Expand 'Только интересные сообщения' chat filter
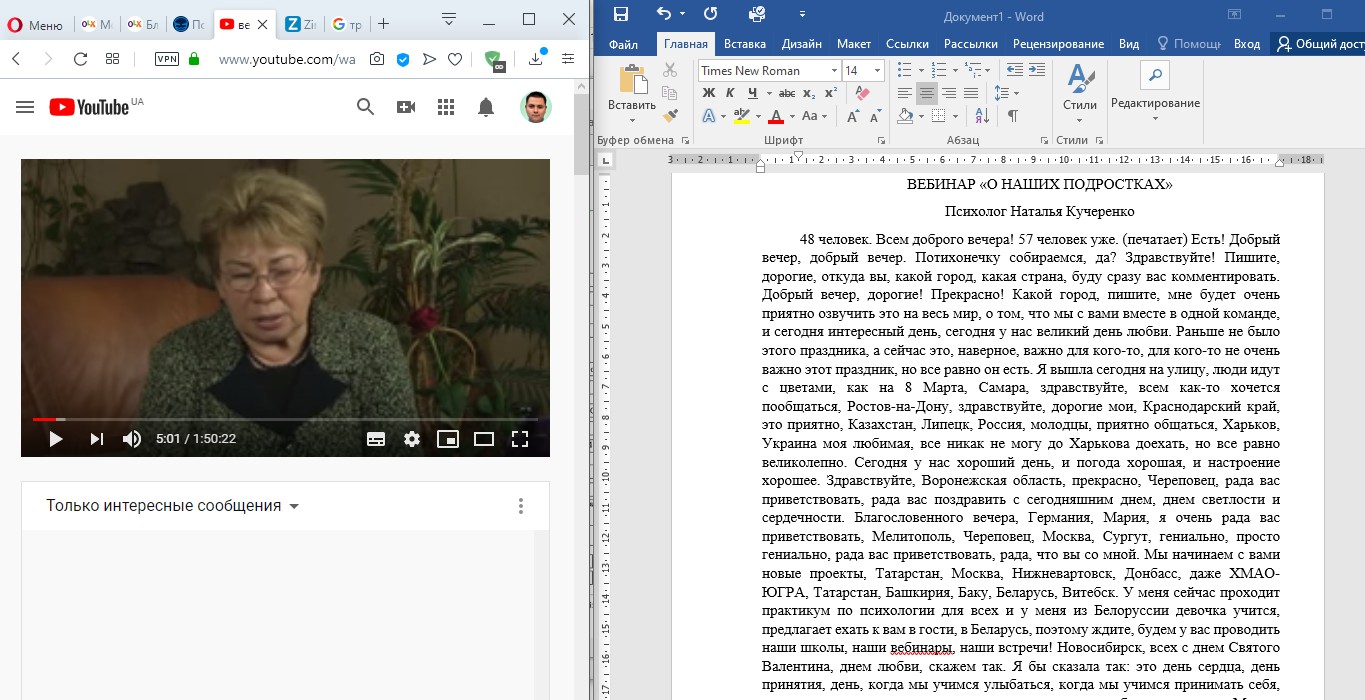The width and height of the screenshot is (1365, 700). [172, 506]
